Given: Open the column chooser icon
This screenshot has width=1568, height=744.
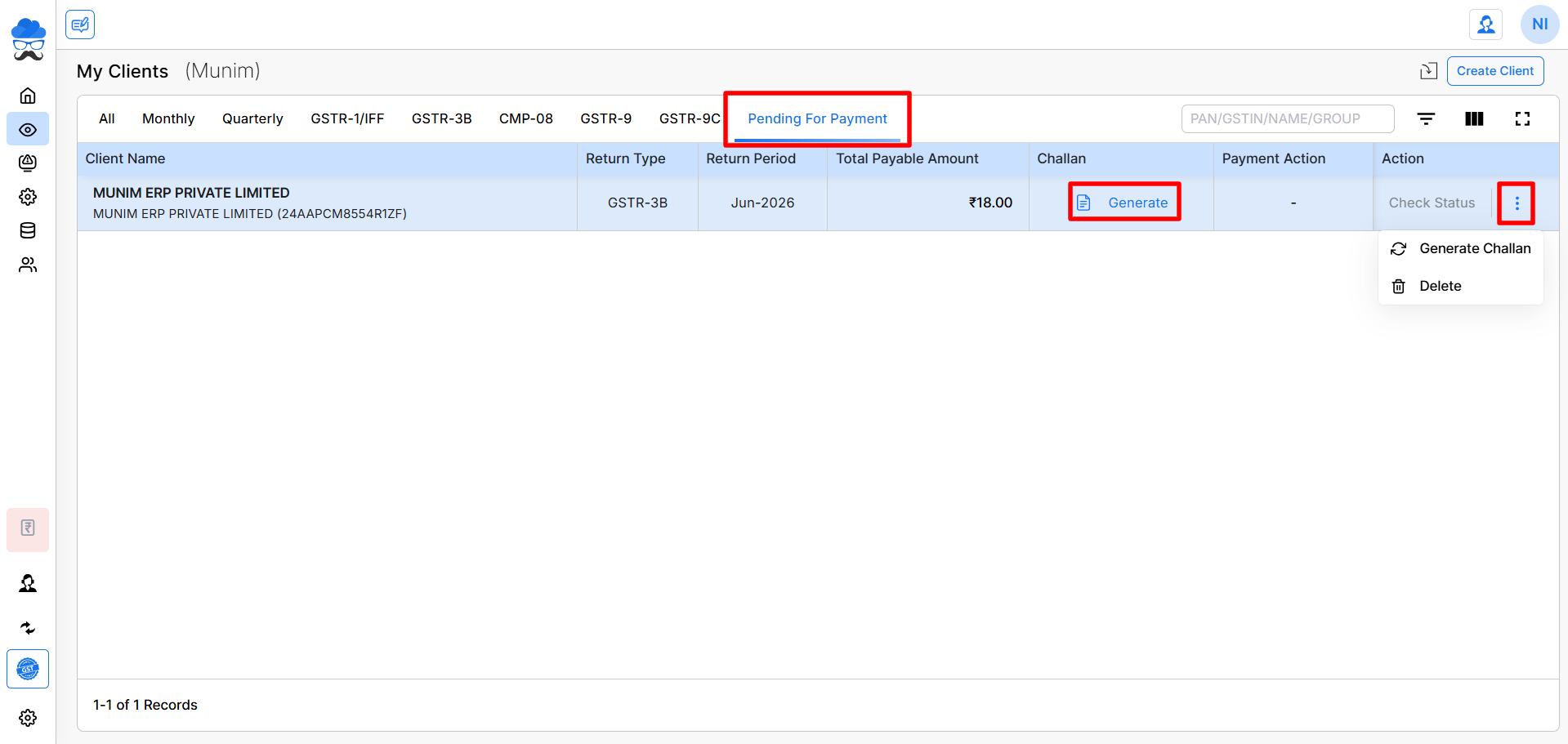Looking at the screenshot, I should click(x=1474, y=118).
